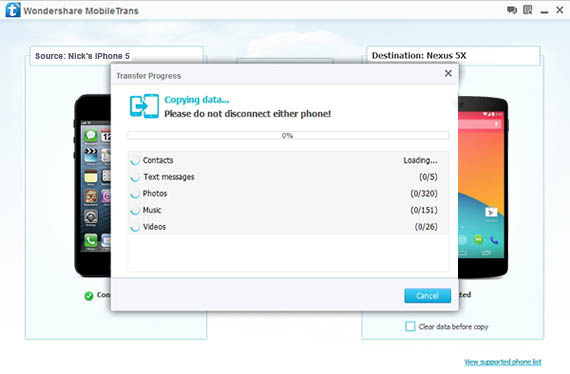Screen dimensions: 570x374
Task: Select the Music row label
Action: pos(152,210)
